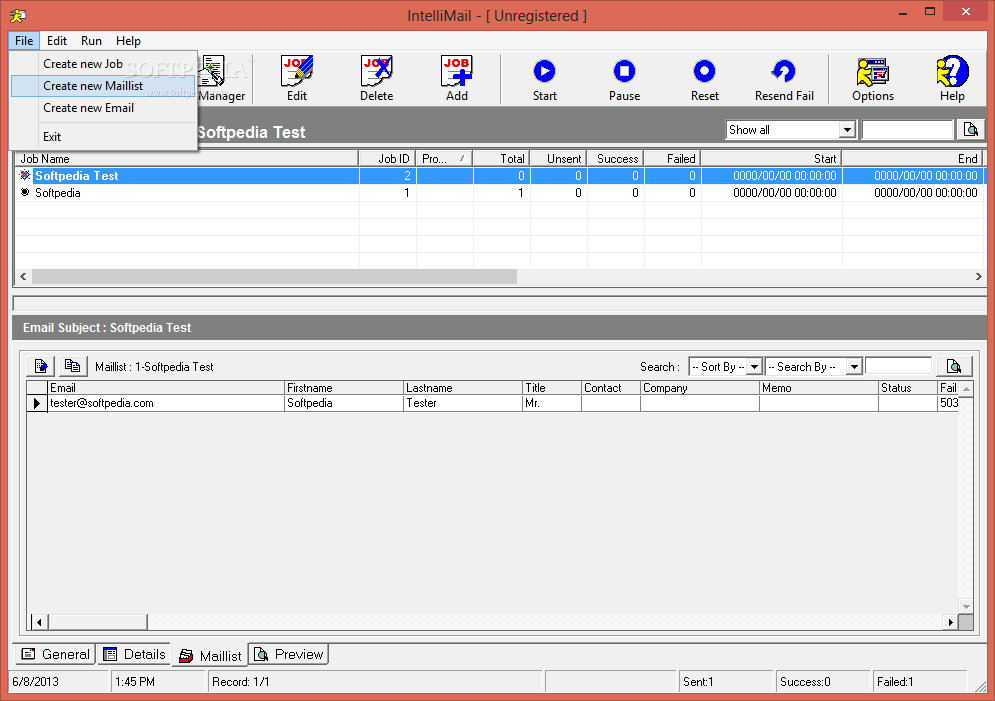The height and width of the screenshot is (701, 995).
Task: Click the Unsent column header
Action: 558,159
